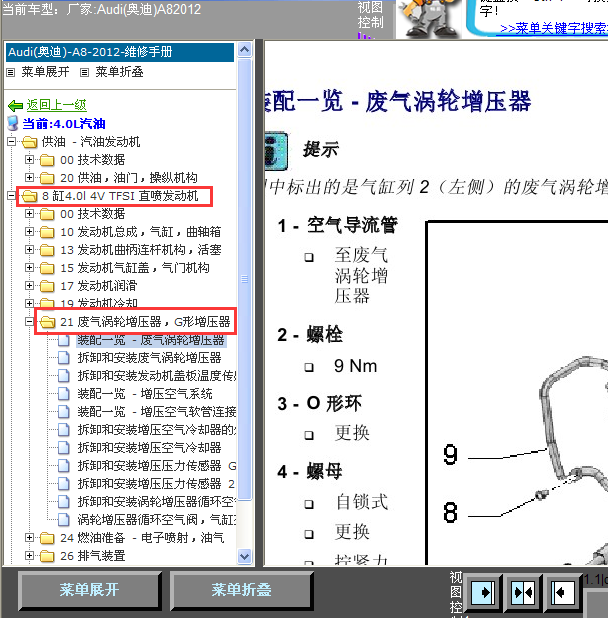Collapse the 8 缸4.0l 4V TFSI engine node
Viewport: 608px width, 618px height.
pyautogui.click(x=11, y=195)
